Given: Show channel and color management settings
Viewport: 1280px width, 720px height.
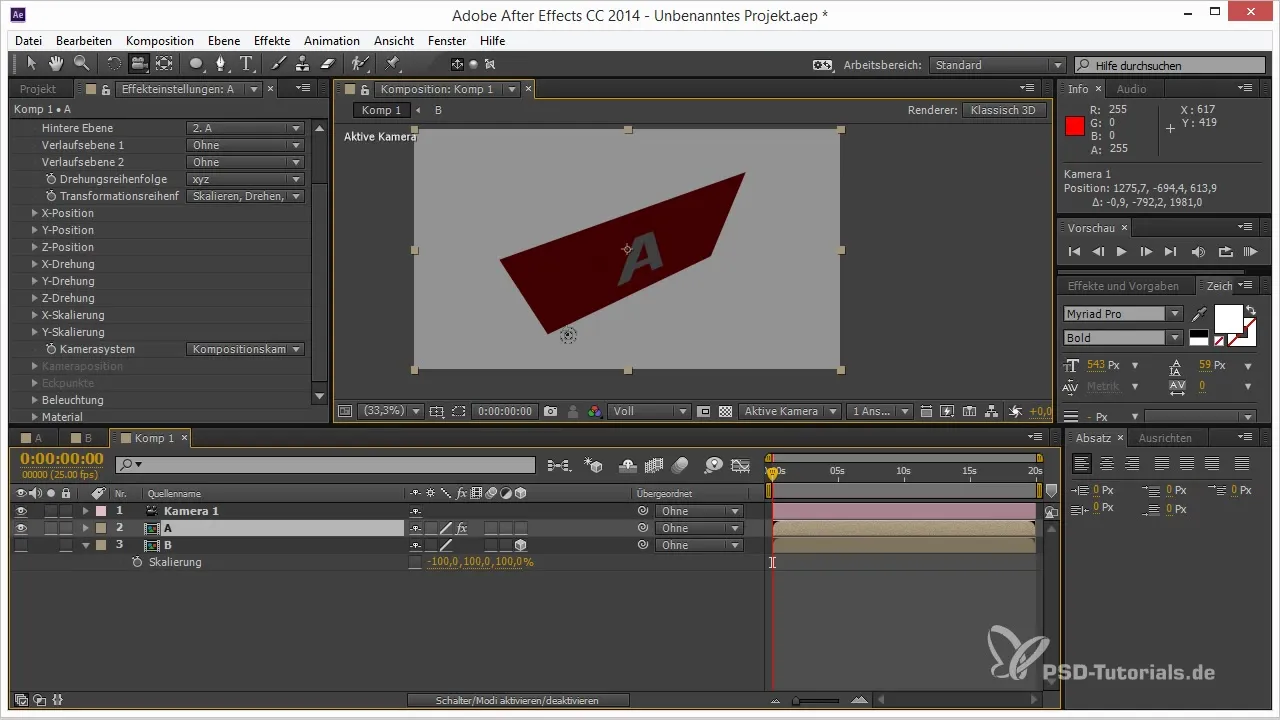Looking at the screenshot, I should coord(594,411).
